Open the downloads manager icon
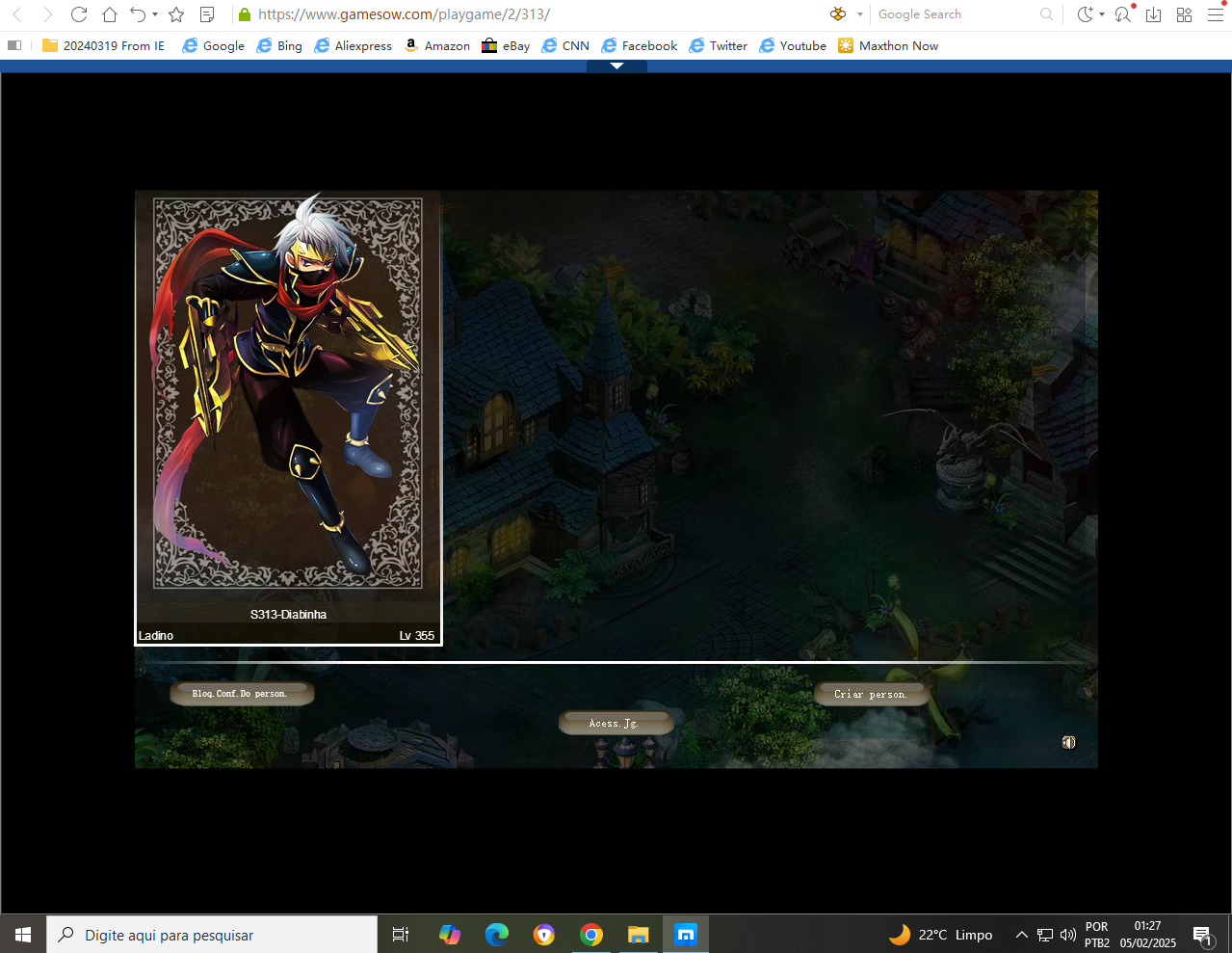This screenshot has height=953, width=1232. point(1154,14)
